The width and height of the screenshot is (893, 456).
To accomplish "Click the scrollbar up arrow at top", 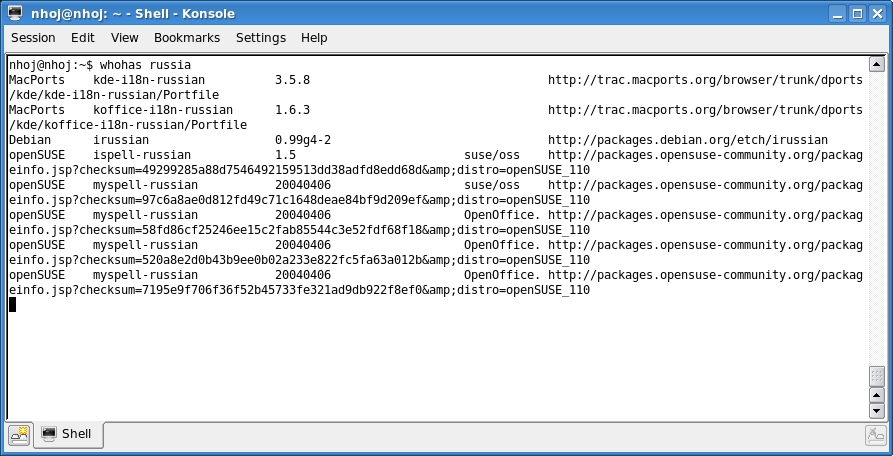I will coord(877,63).
